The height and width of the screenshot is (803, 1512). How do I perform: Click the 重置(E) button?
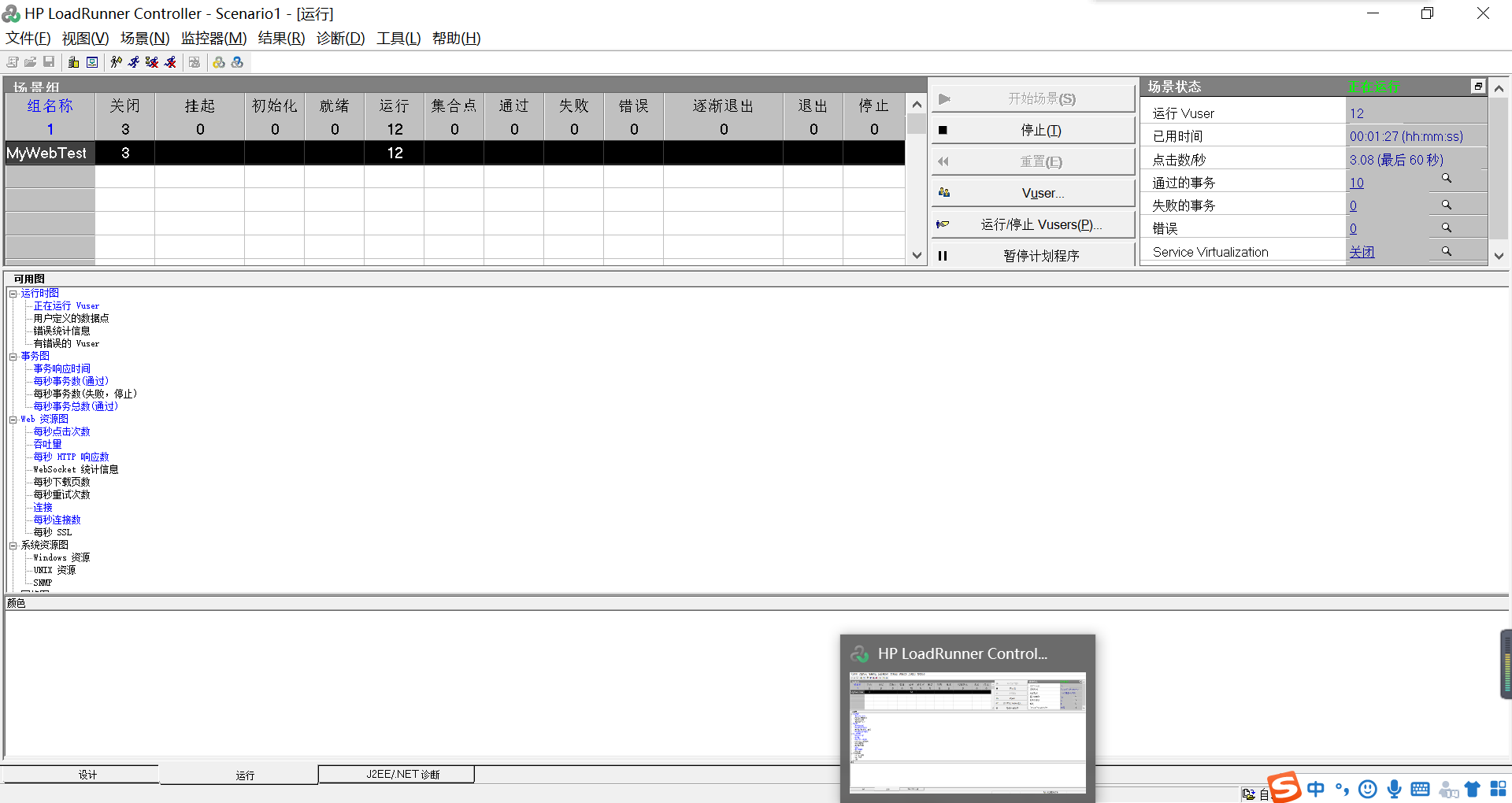point(1033,161)
